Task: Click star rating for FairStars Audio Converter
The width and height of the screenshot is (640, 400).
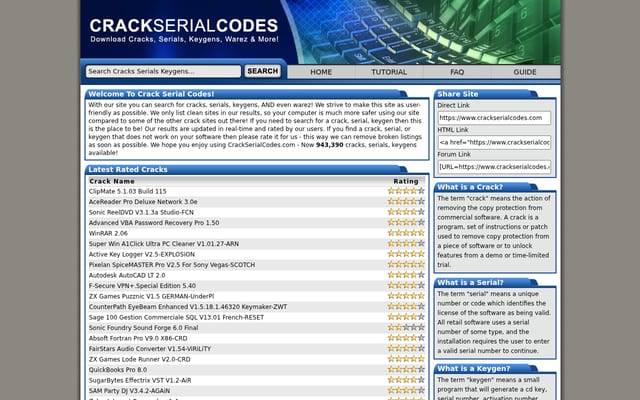Action: click(x=406, y=349)
